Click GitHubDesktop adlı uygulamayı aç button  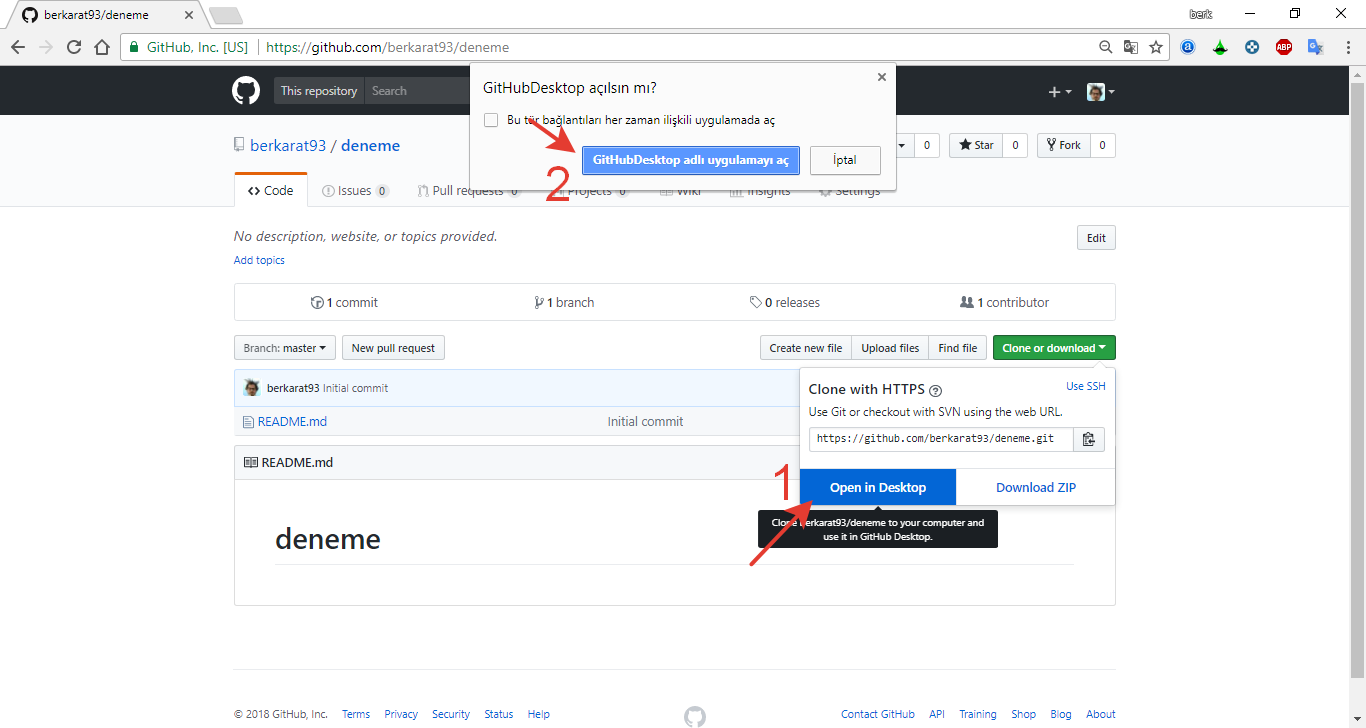690,160
